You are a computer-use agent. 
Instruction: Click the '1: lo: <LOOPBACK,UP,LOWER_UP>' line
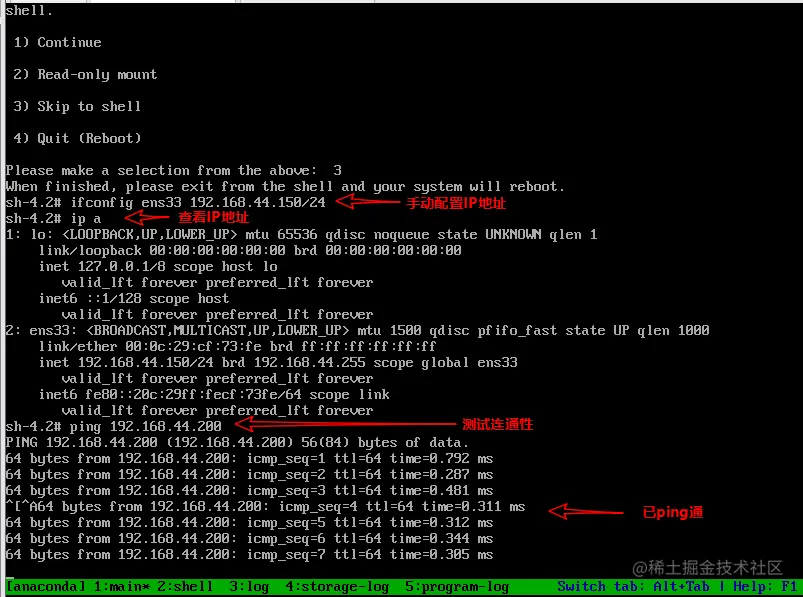pos(301,234)
